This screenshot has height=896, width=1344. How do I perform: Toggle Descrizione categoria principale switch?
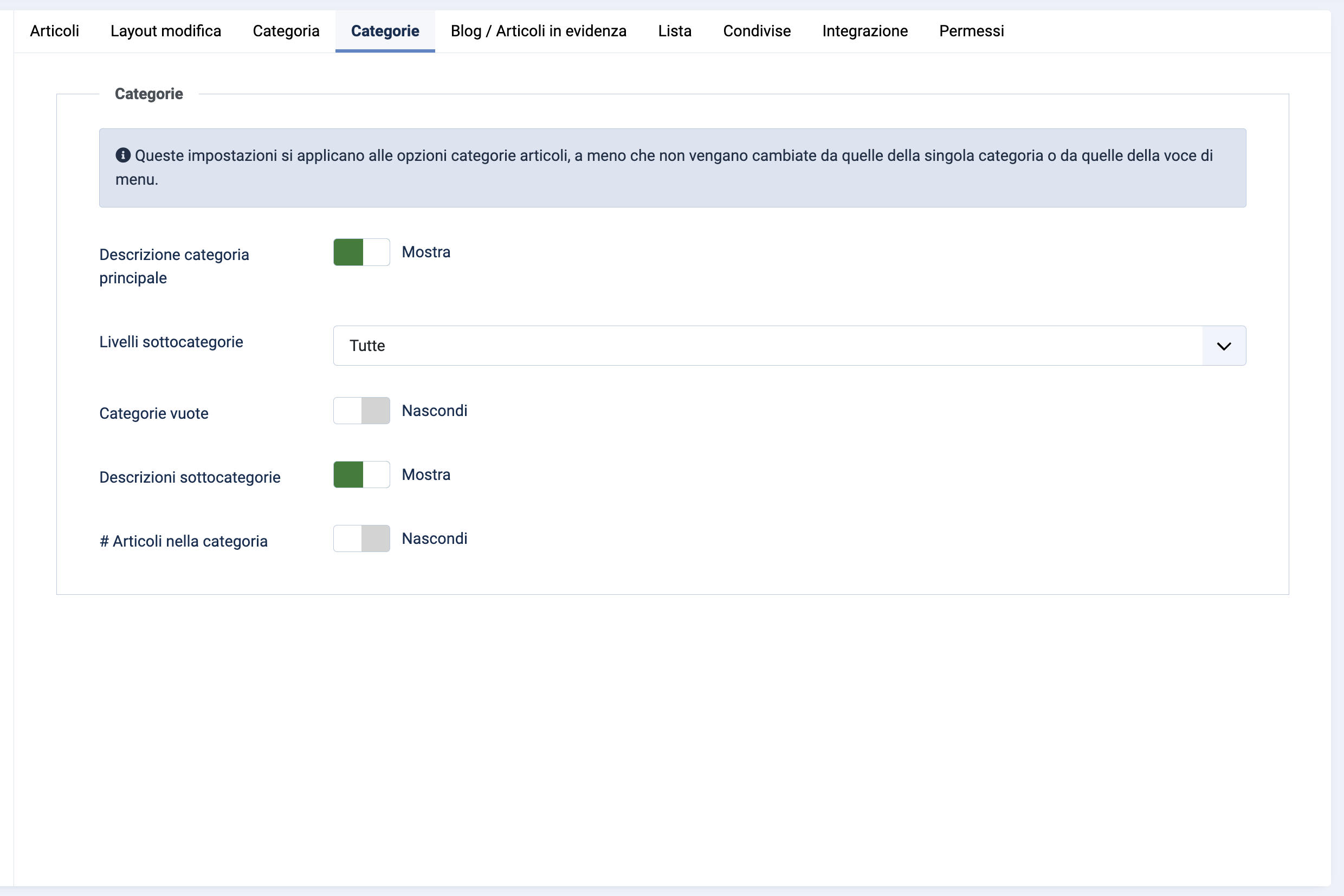coord(362,252)
